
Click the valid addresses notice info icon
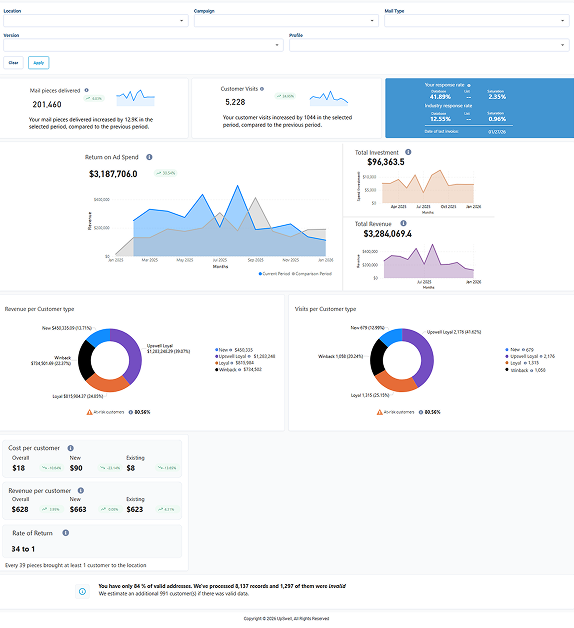(83, 592)
